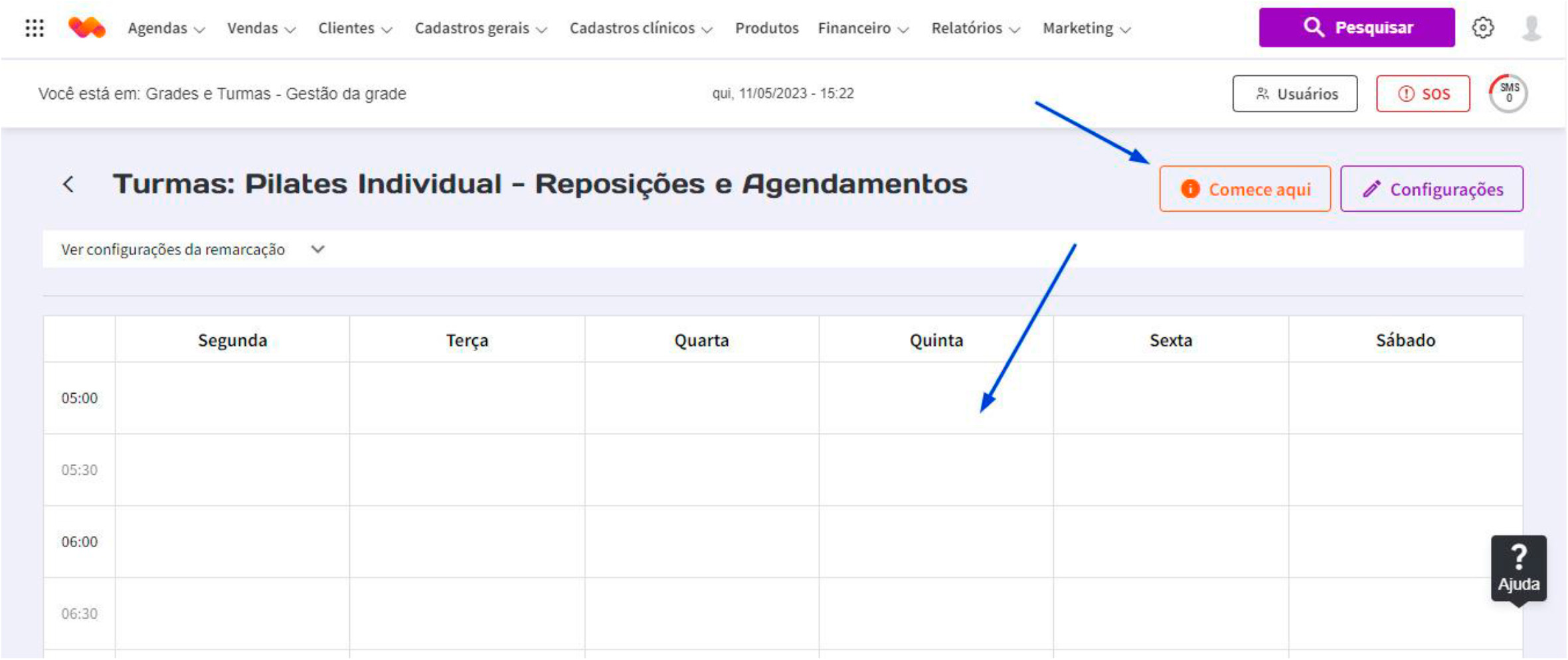Go back with the left arrow
The image size is (1568, 660).
coord(68,185)
